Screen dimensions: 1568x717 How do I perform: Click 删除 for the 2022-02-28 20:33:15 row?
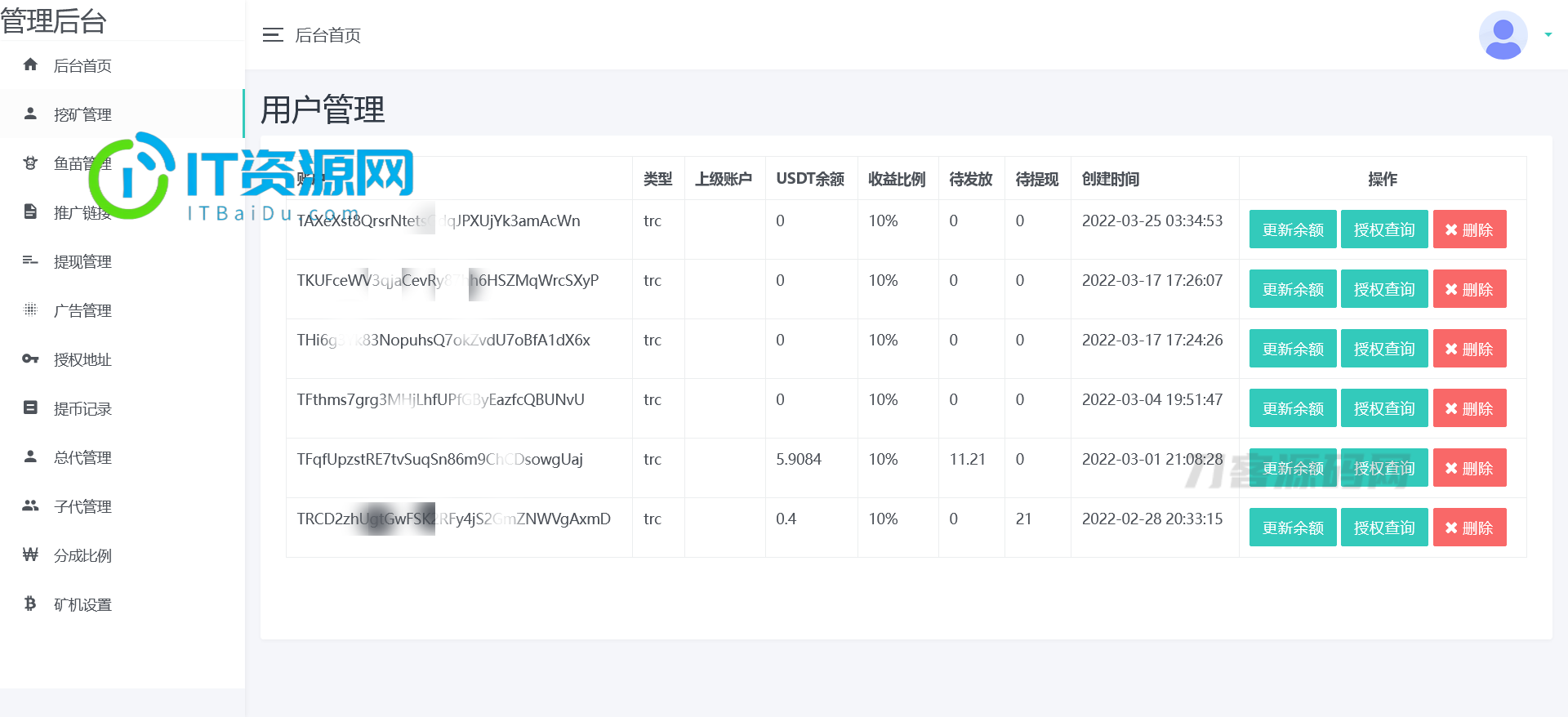pyautogui.click(x=1469, y=528)
